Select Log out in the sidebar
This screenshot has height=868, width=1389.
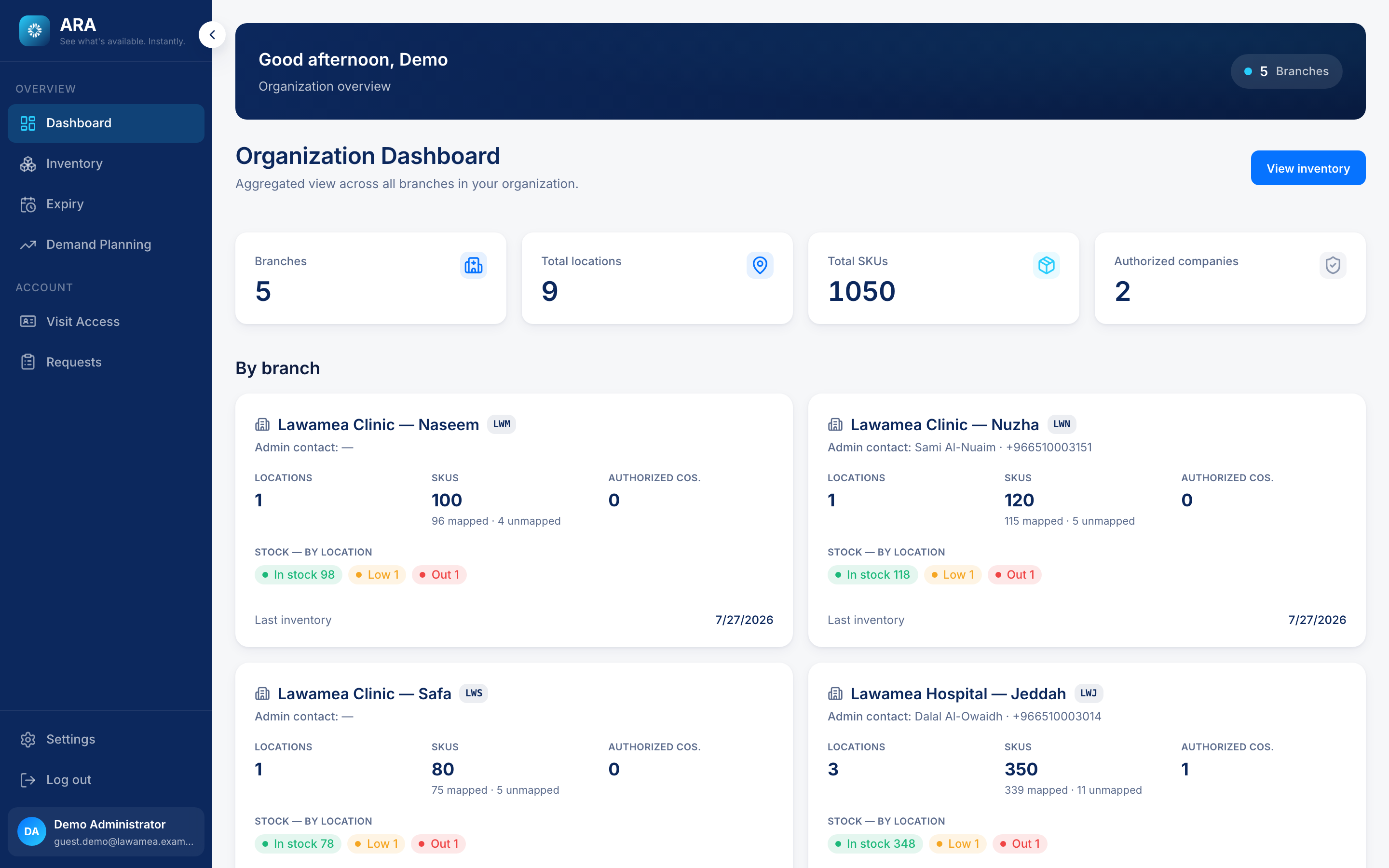point(106,780)
